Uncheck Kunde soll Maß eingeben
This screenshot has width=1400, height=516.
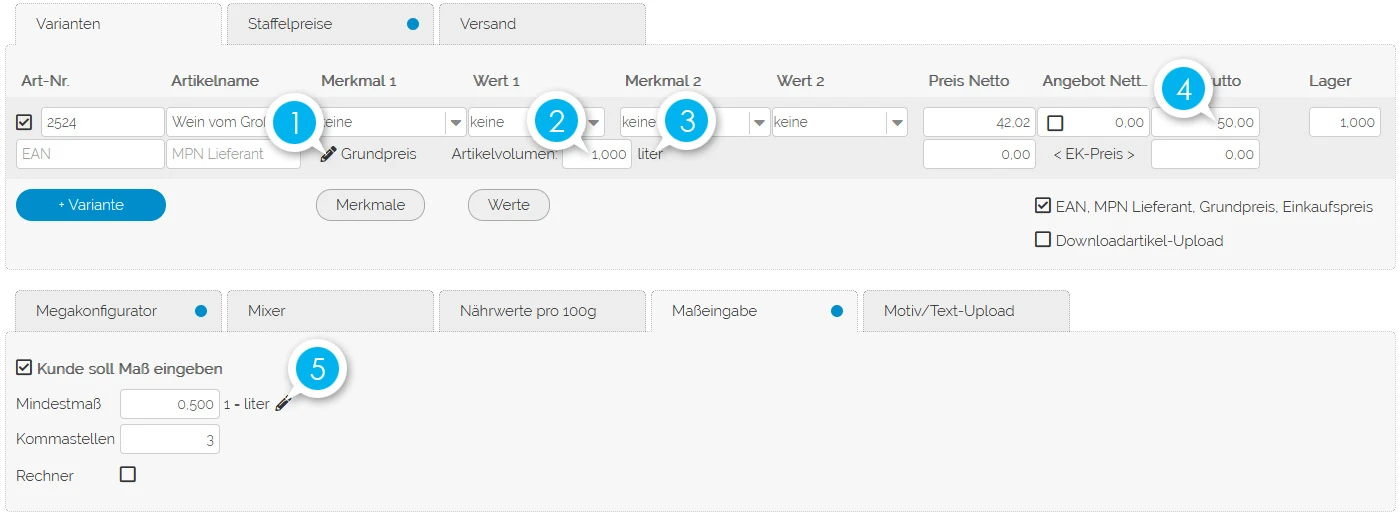[x=25, y=368]
